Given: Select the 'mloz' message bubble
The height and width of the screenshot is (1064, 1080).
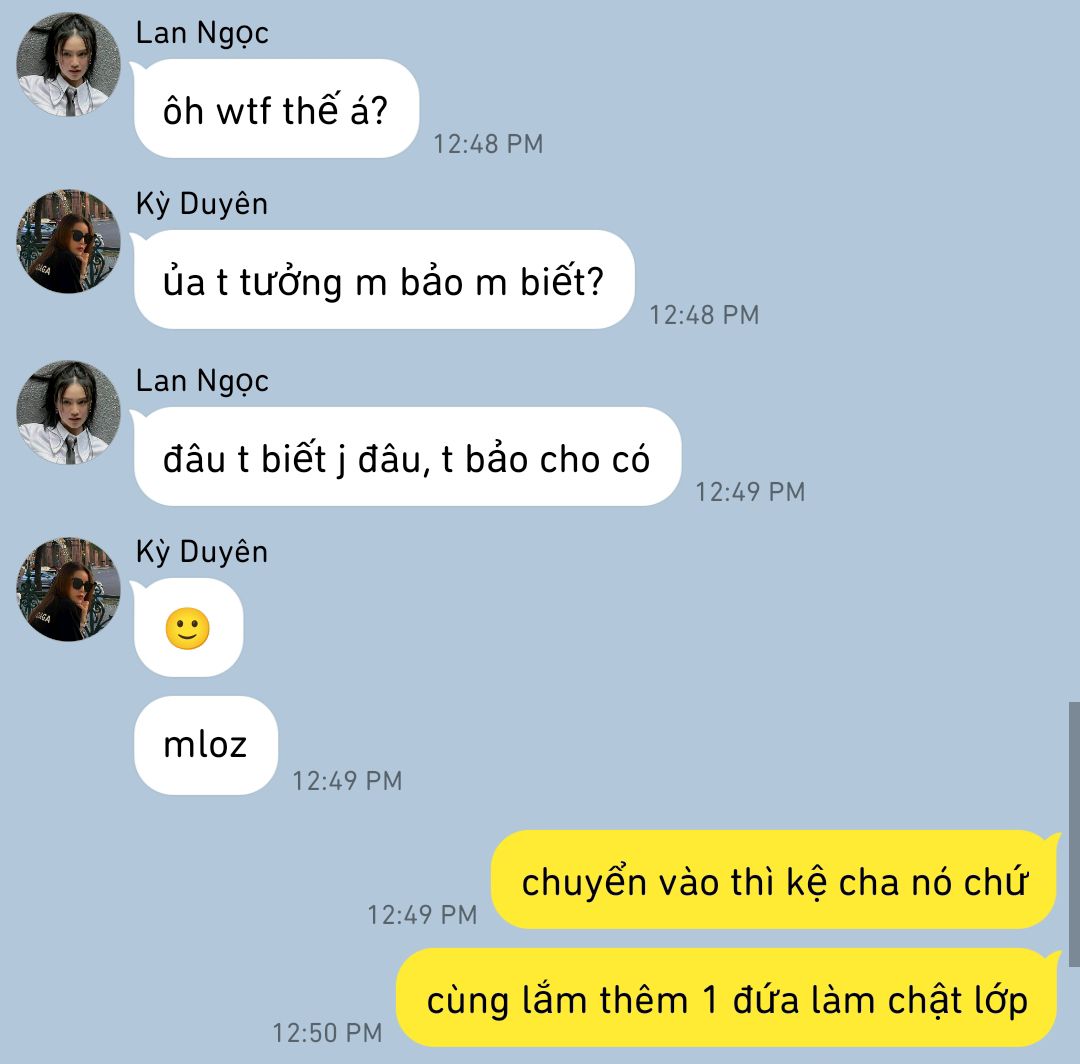Looking at the screenshot, I should coord(205,745).
